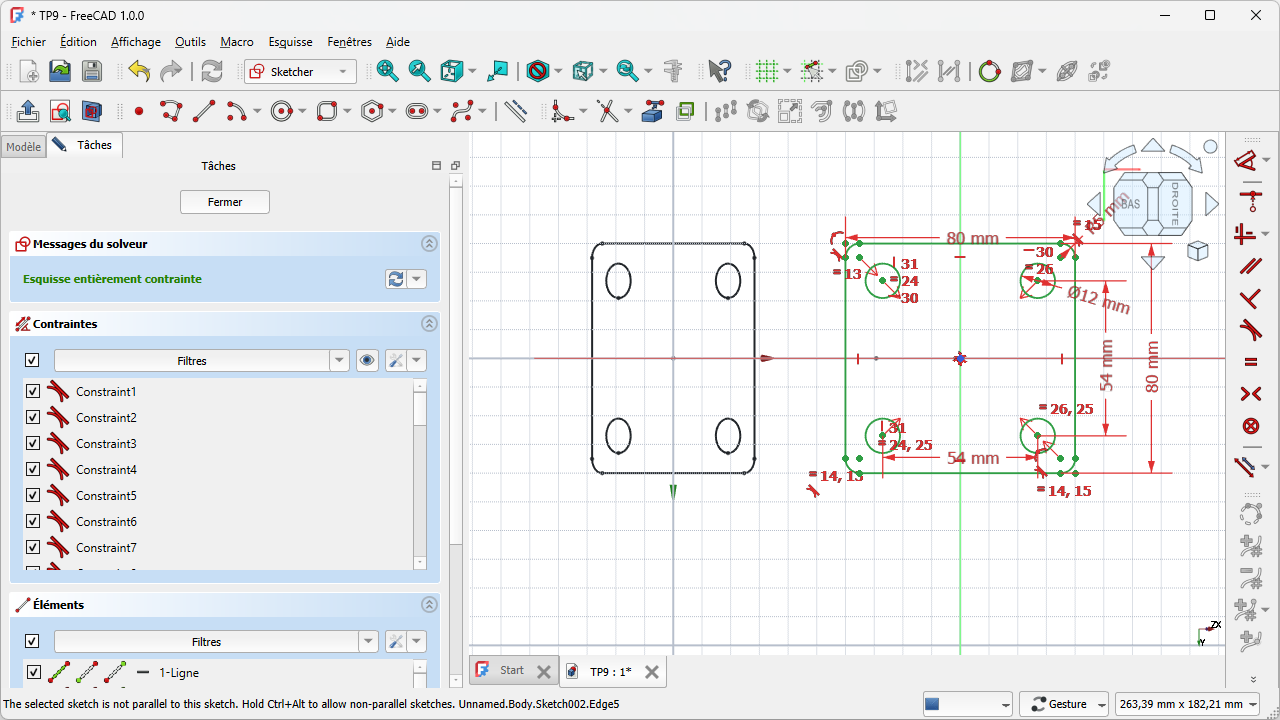This screenshot has width=1280, height=720.
Task: Select the trim edge tool
Action: tap(607, 111)
